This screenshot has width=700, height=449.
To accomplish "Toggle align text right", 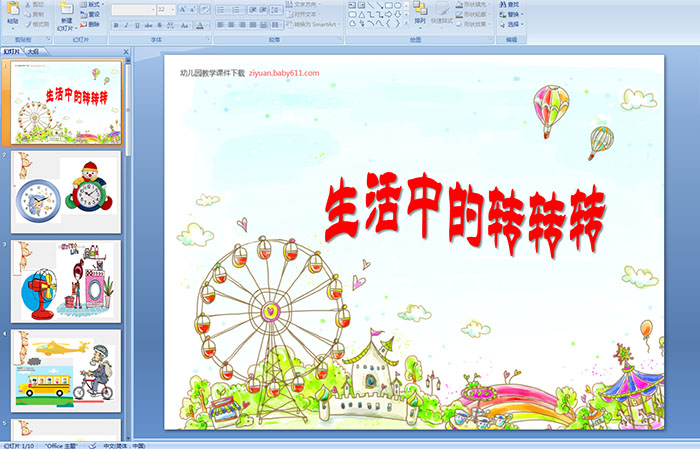I will (242, 25).
